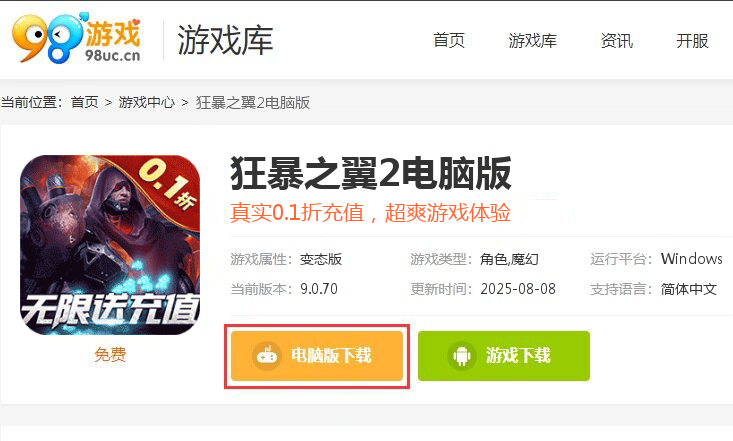Image resolution: width=733 pixels, height=441 pixels.
Task: Click the 变态版 game attribute value
Action: pyautogui.click(x=321, y=259)
